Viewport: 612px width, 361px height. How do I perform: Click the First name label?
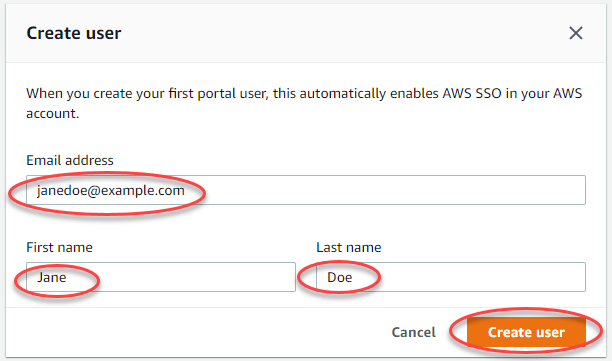pyautogui.click(x=59, y=247)
